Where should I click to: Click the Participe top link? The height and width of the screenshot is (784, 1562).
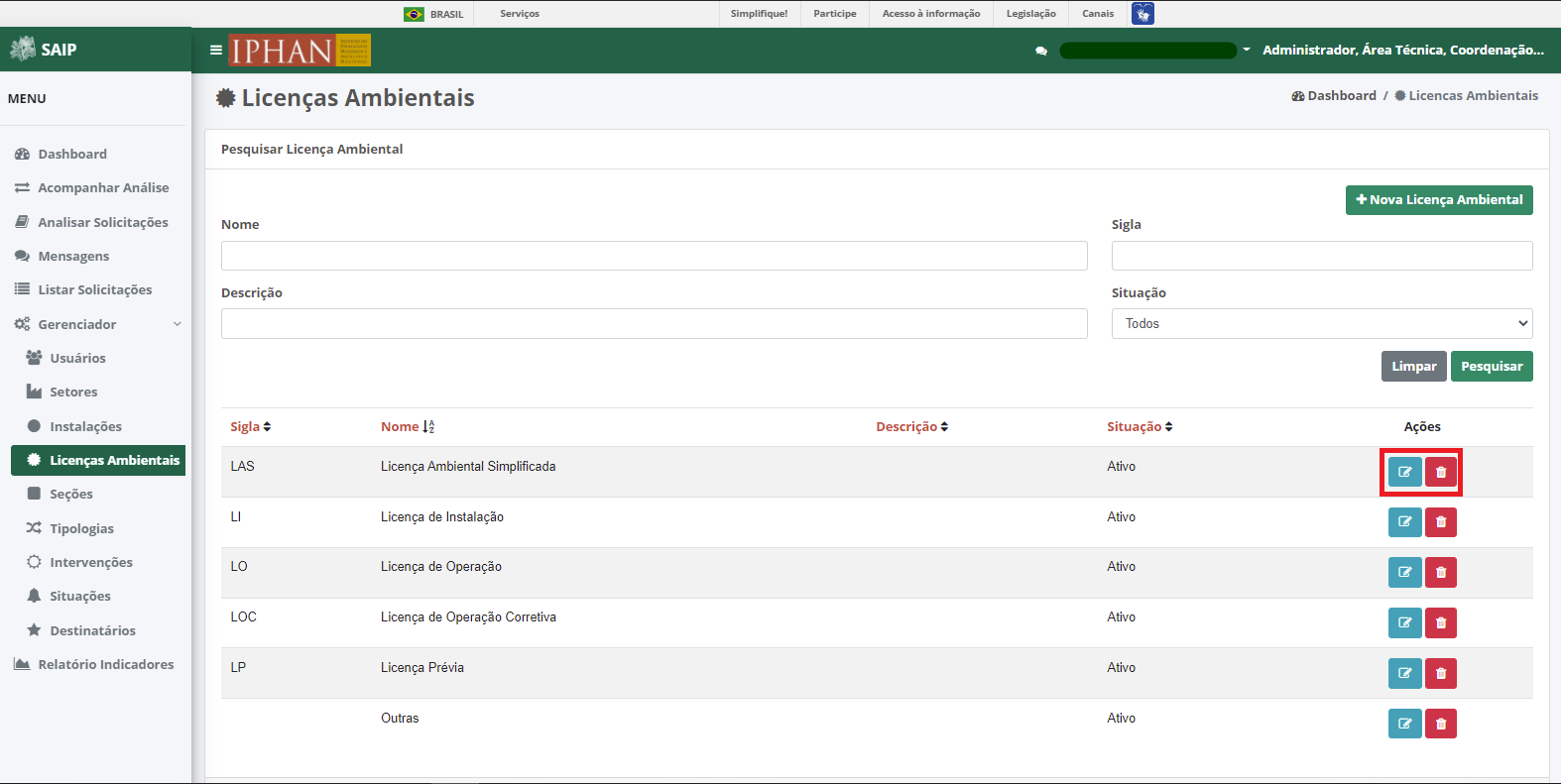click(x=835, y=14)
